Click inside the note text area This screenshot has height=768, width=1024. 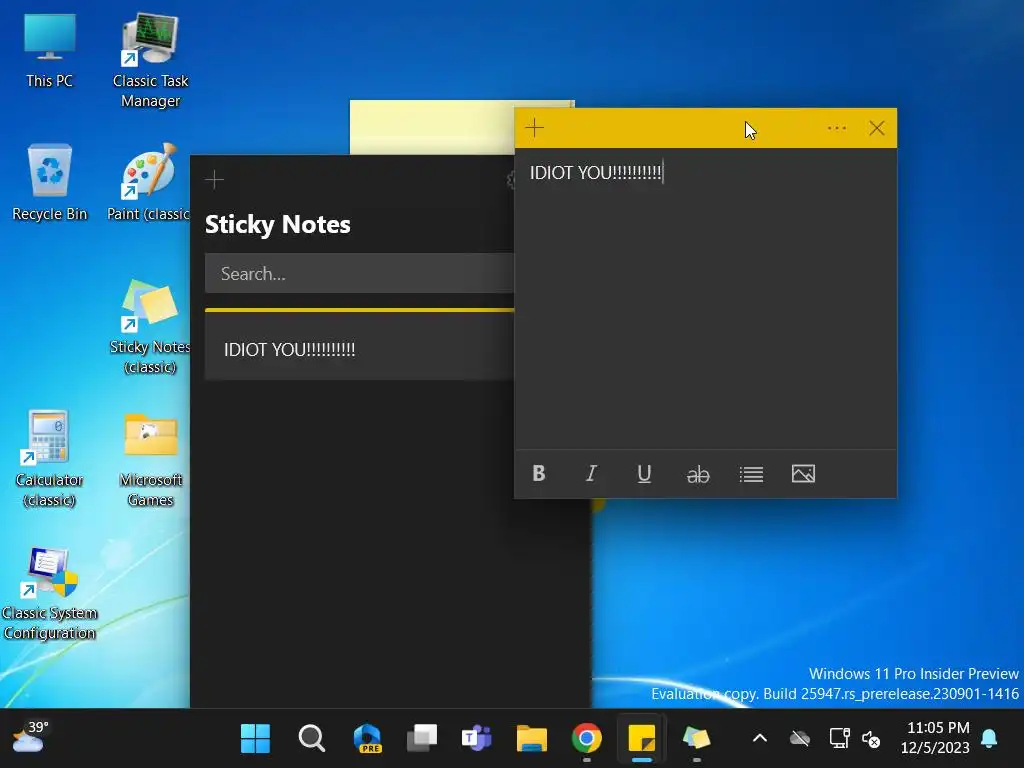705,298
